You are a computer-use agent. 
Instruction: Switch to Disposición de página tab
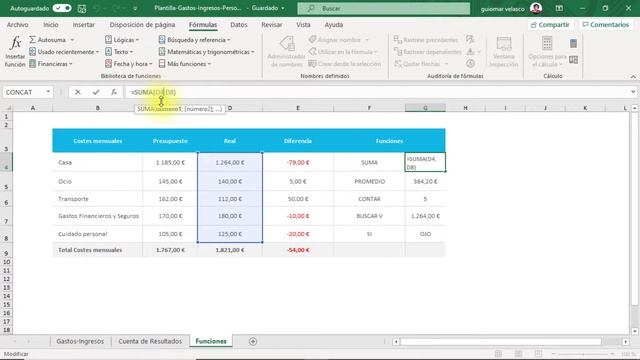point(142,25)
